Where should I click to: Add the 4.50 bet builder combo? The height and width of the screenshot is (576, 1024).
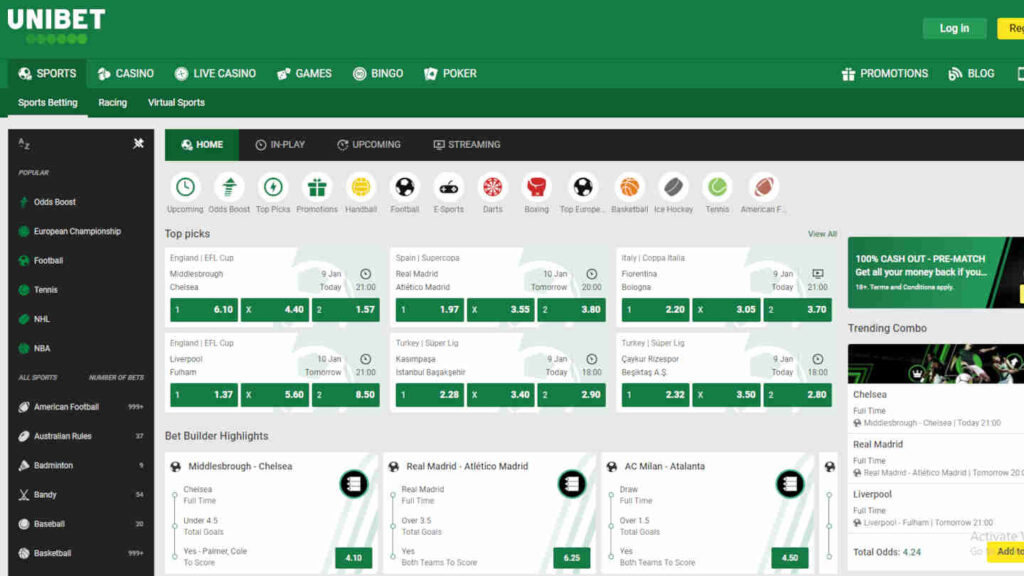click(790, 558)
